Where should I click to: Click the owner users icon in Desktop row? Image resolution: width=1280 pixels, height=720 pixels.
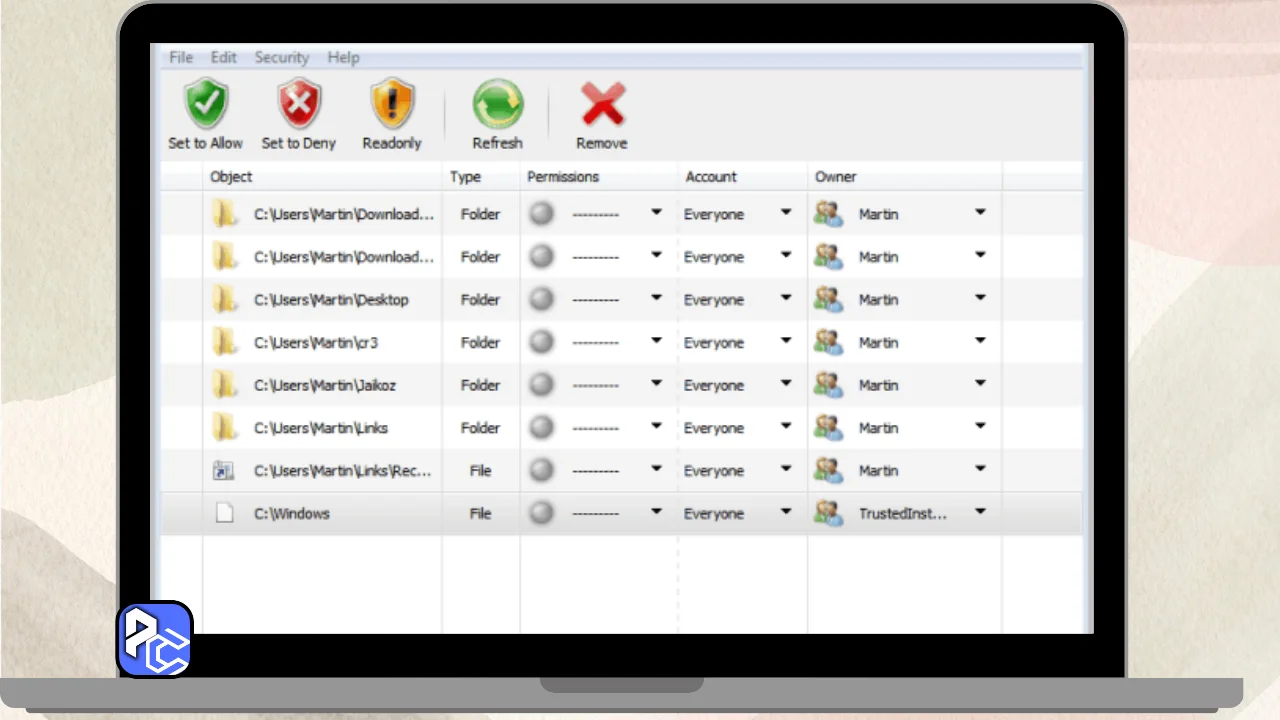[828, 299]
